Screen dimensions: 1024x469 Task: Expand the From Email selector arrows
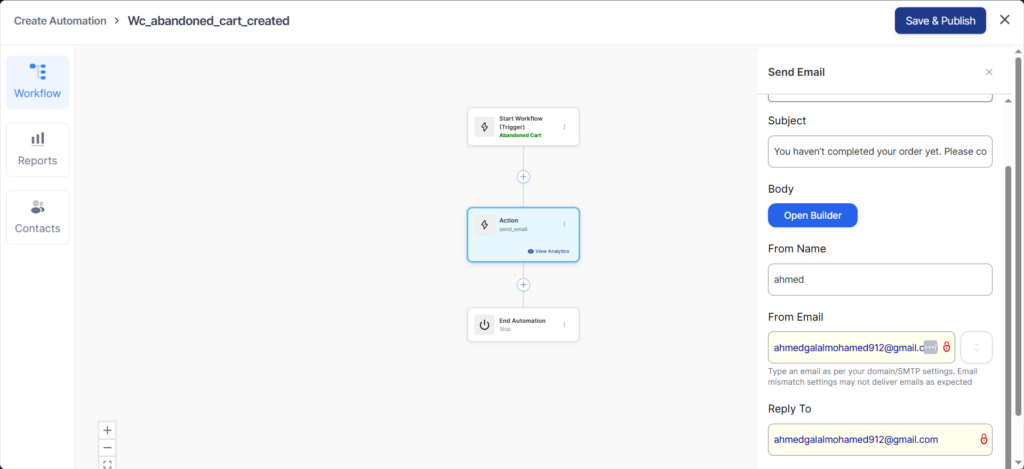[976, 347]
